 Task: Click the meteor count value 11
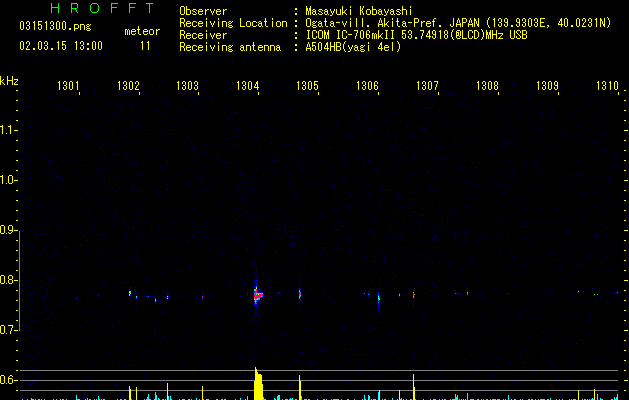[145, 46]
